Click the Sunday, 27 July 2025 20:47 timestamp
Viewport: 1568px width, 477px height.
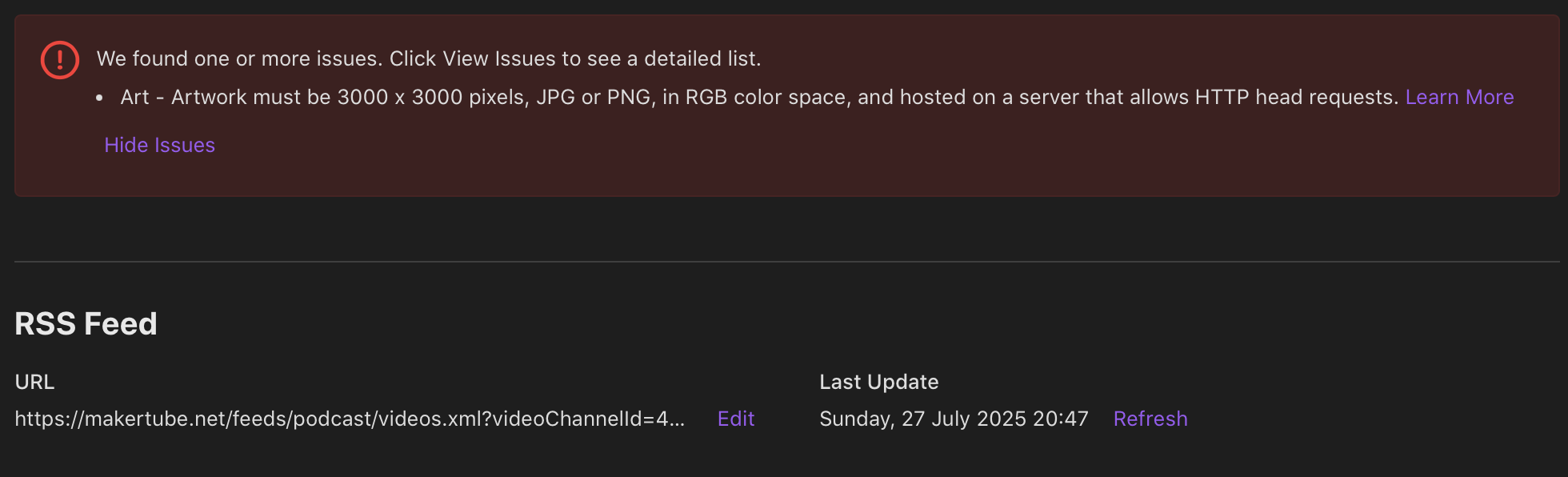tap(954, 419)
